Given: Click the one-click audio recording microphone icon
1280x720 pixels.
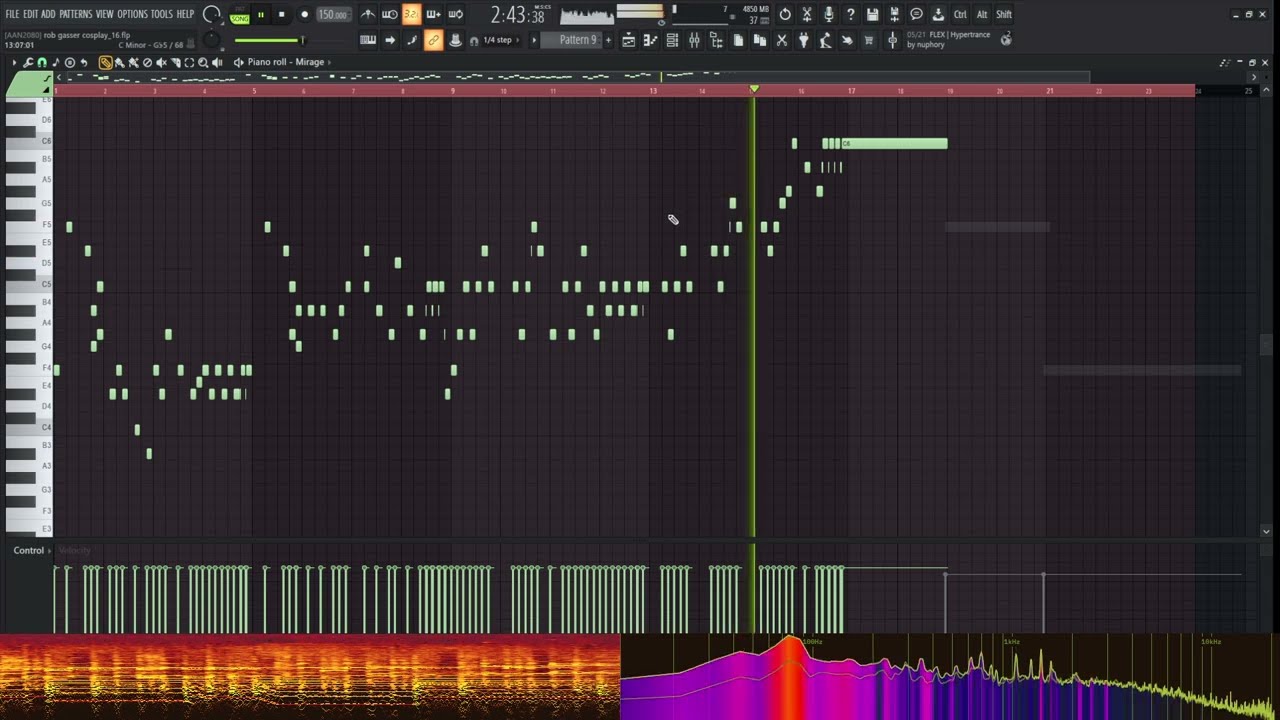Looking at the screenshot, I should (x=828, y=14).
